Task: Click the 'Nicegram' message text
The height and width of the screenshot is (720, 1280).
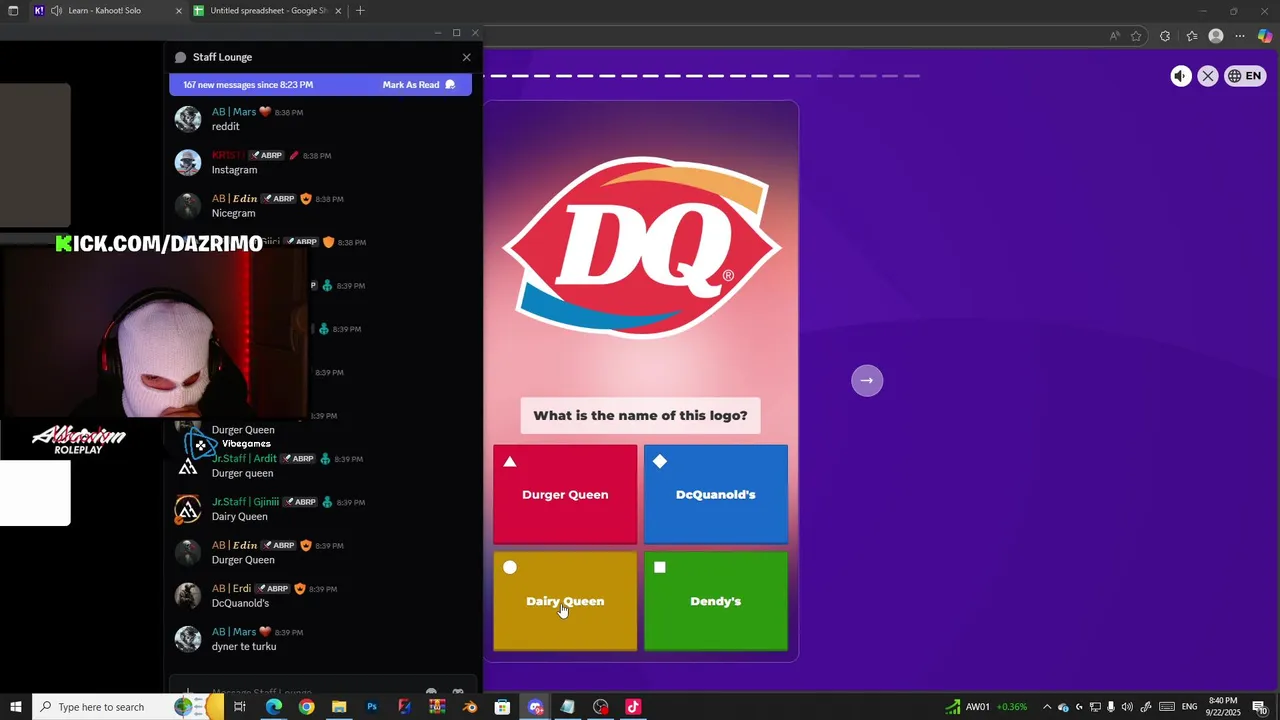Action: (233, 213)
